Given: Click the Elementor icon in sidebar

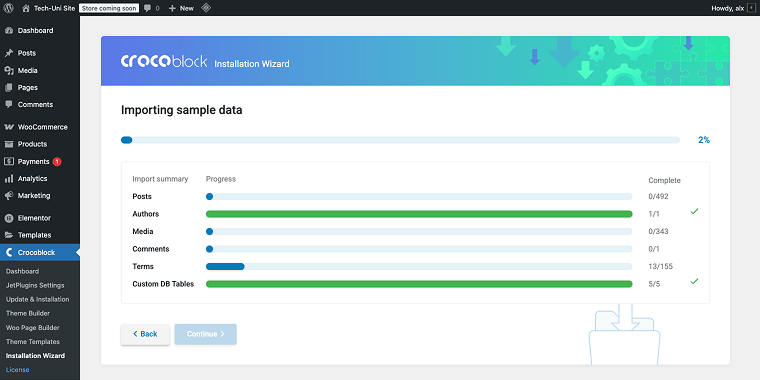Looking at the screenshot, I should point(9,218).
